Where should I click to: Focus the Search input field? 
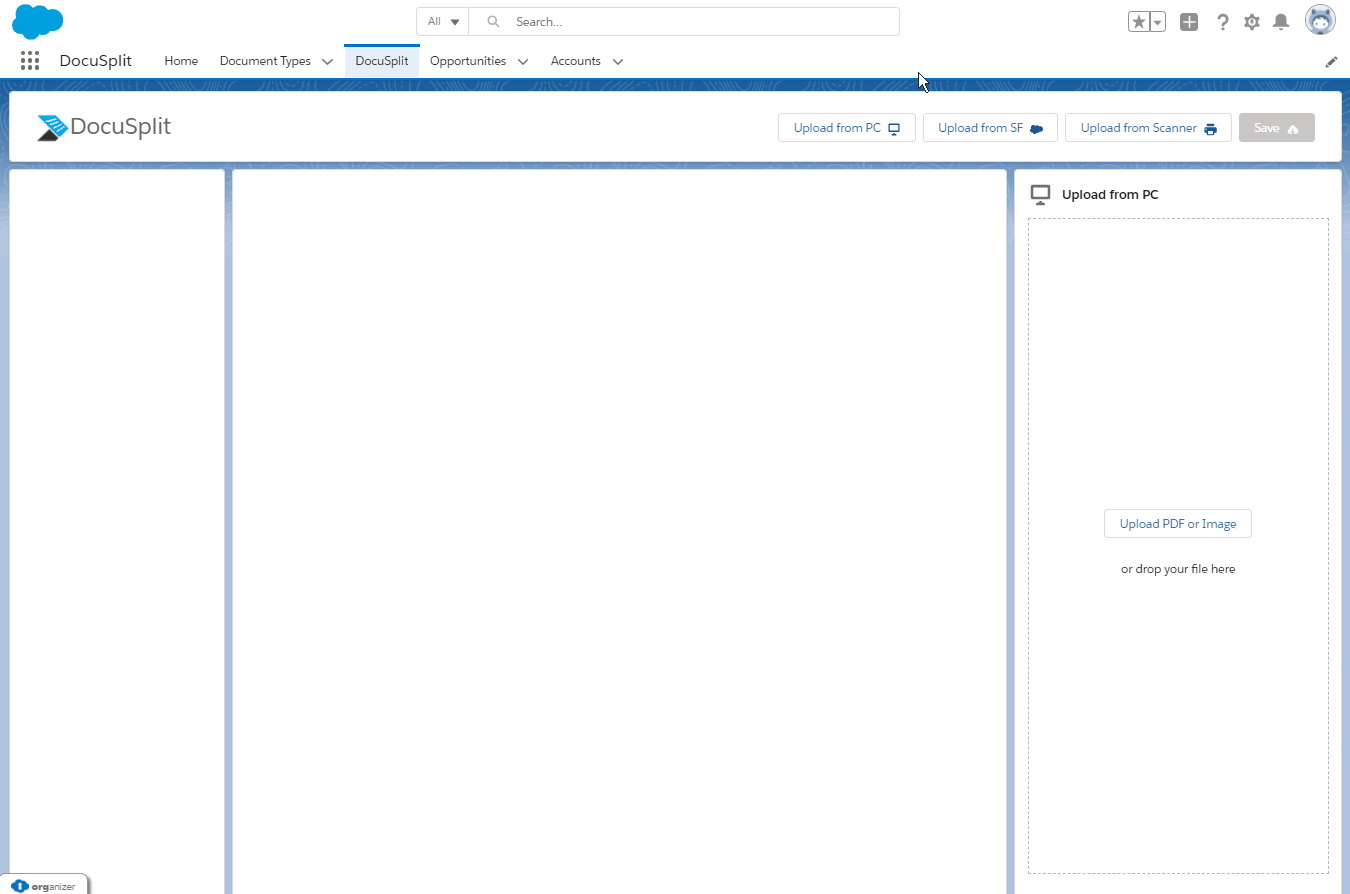(684, 22)
